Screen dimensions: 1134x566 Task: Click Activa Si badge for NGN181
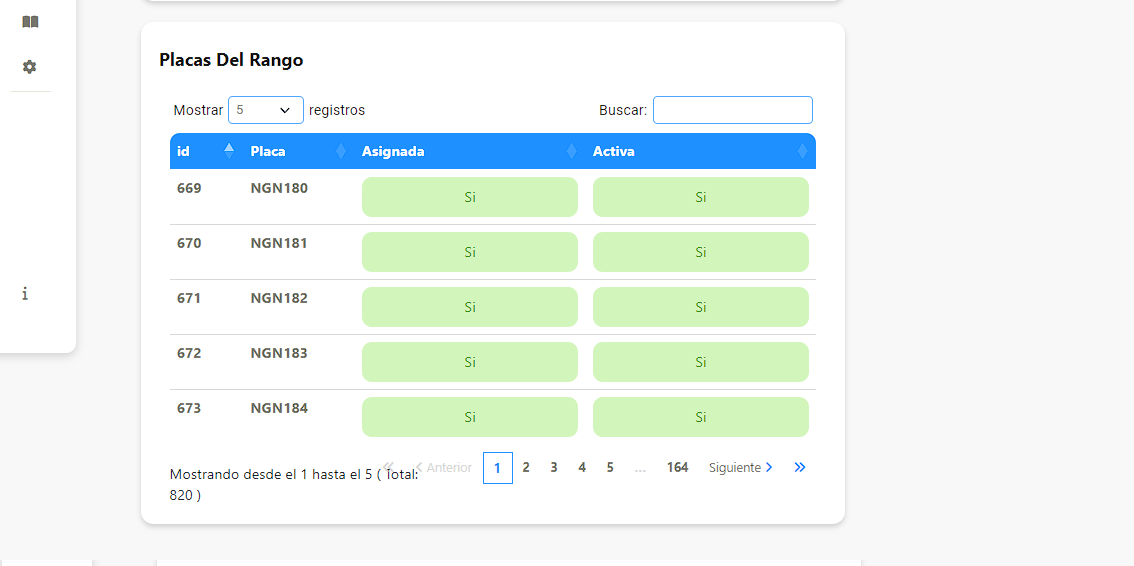[700, 252]
